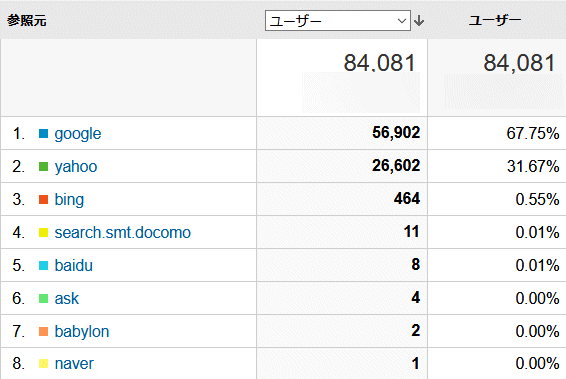Image resolution: width=566 pixels, height=379 pixels.
Task: Click the light green swatch beside ask
Action: click(x=43, y=299)
